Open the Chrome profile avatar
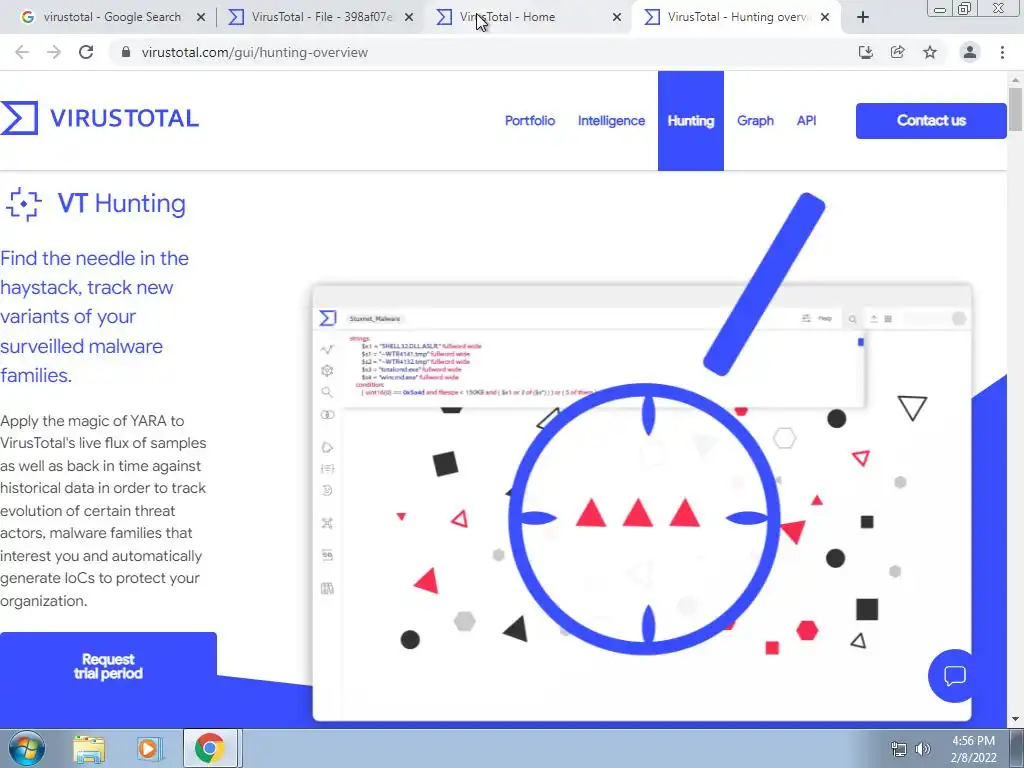 point(970,52)
